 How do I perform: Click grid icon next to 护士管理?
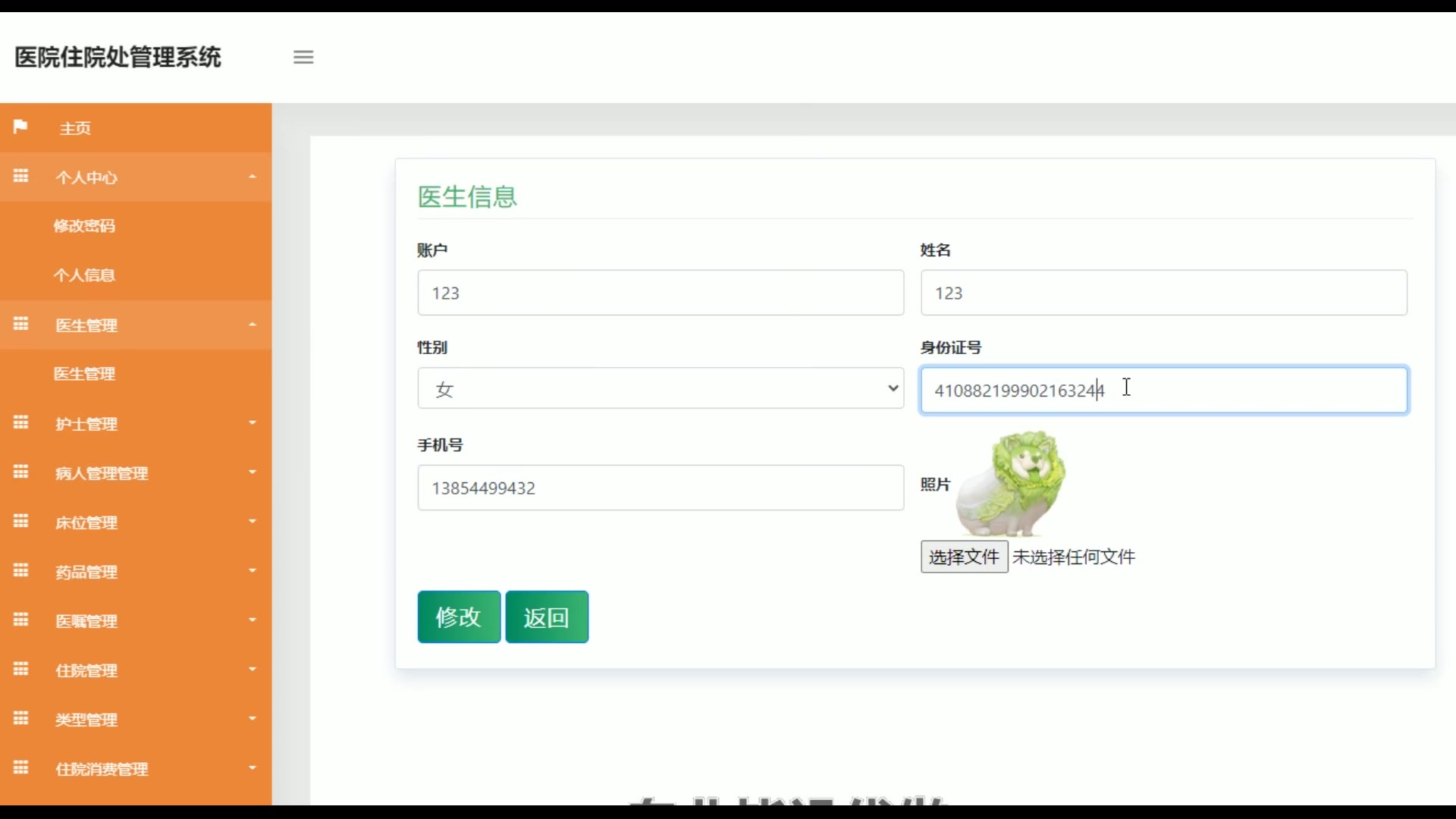tap(20, 422)
